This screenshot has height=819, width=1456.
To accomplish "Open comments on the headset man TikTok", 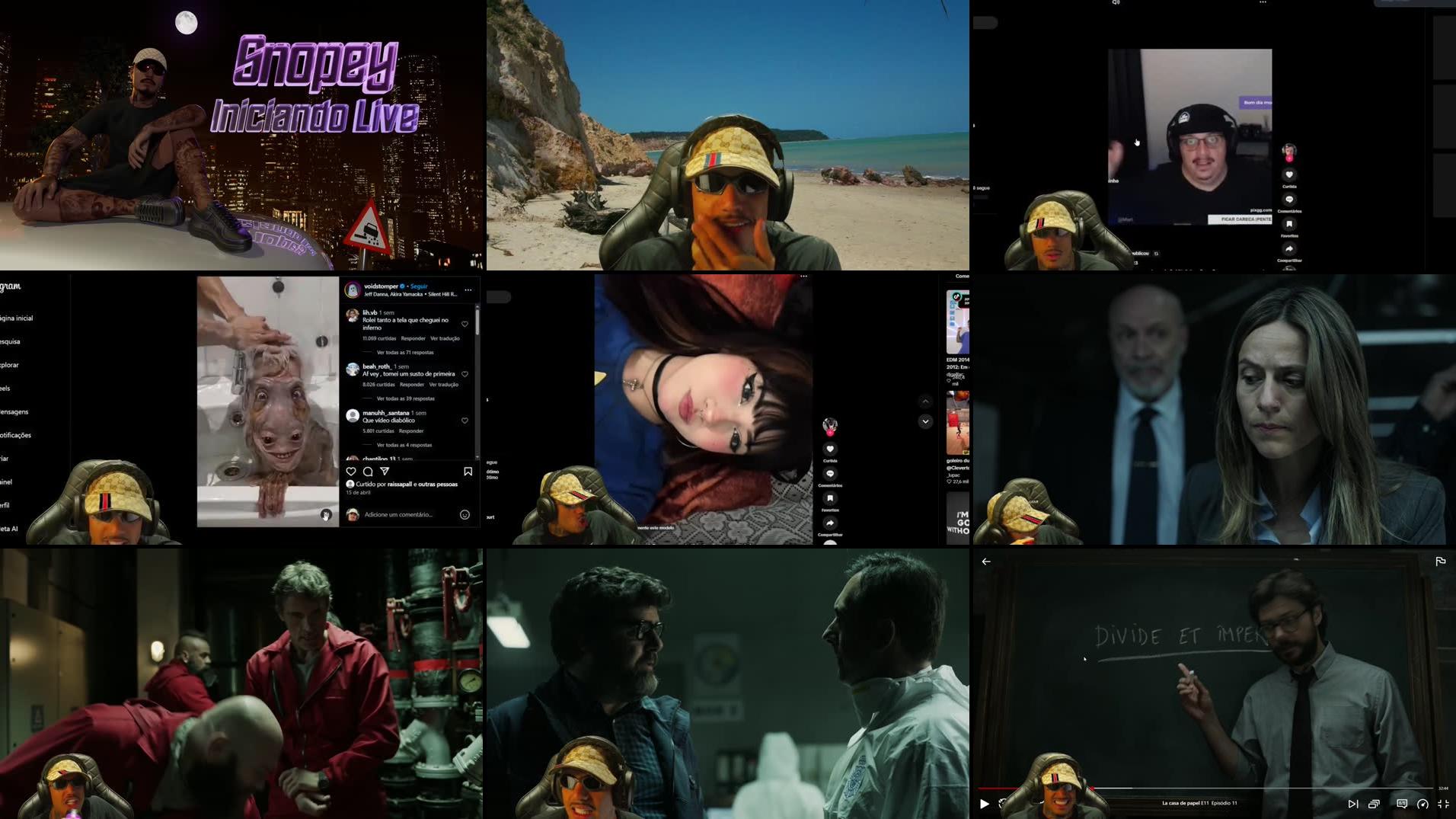I will (1289, 200).
